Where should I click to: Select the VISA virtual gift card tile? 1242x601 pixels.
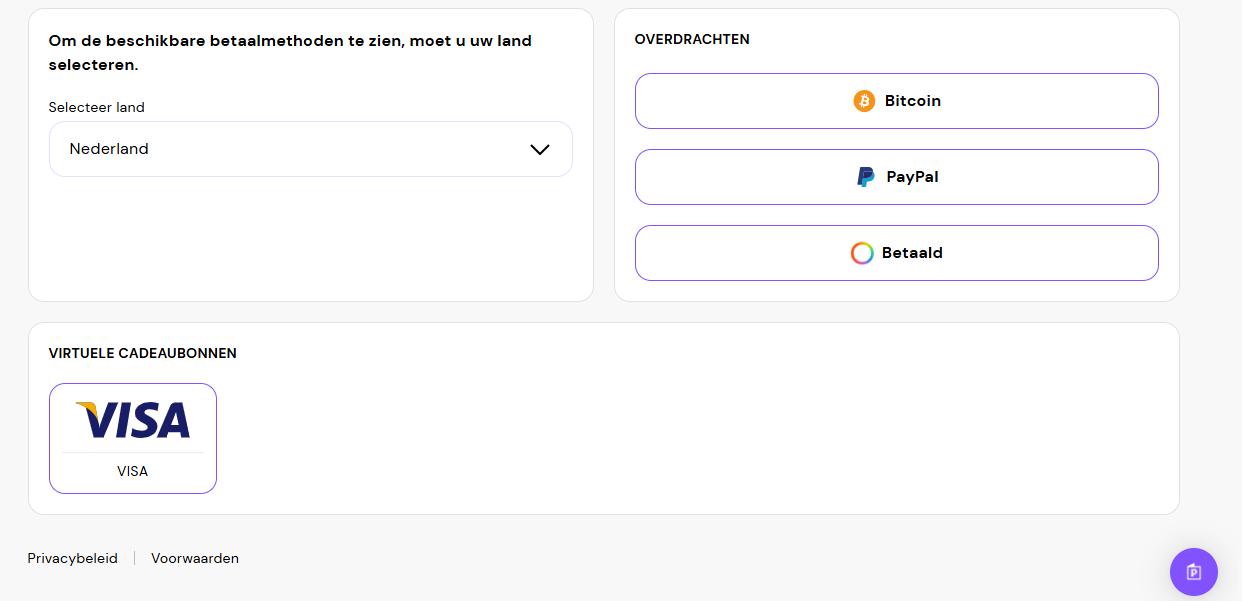tap(133, 438)
